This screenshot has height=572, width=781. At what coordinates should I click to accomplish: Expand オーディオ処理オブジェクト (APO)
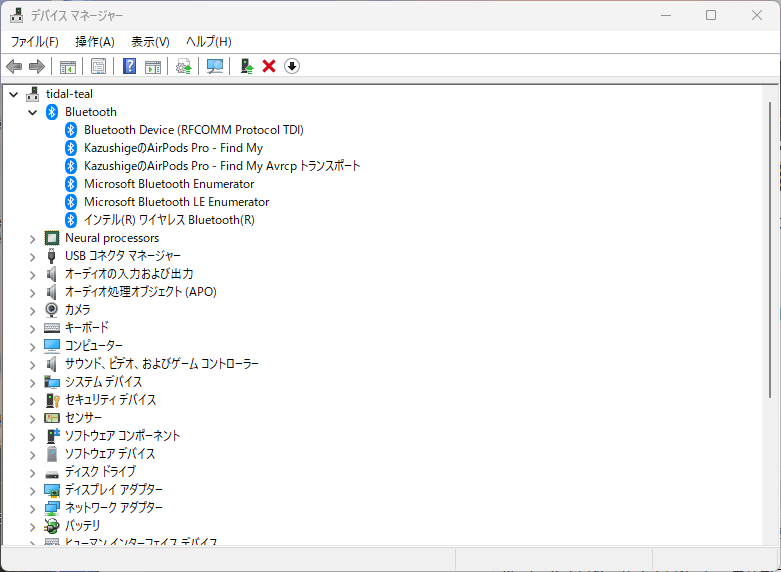coord(33,293)
